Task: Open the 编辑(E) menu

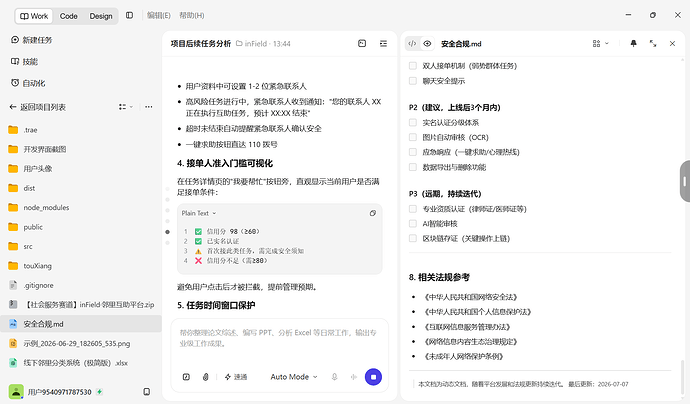Action: [x=158, y=15]
